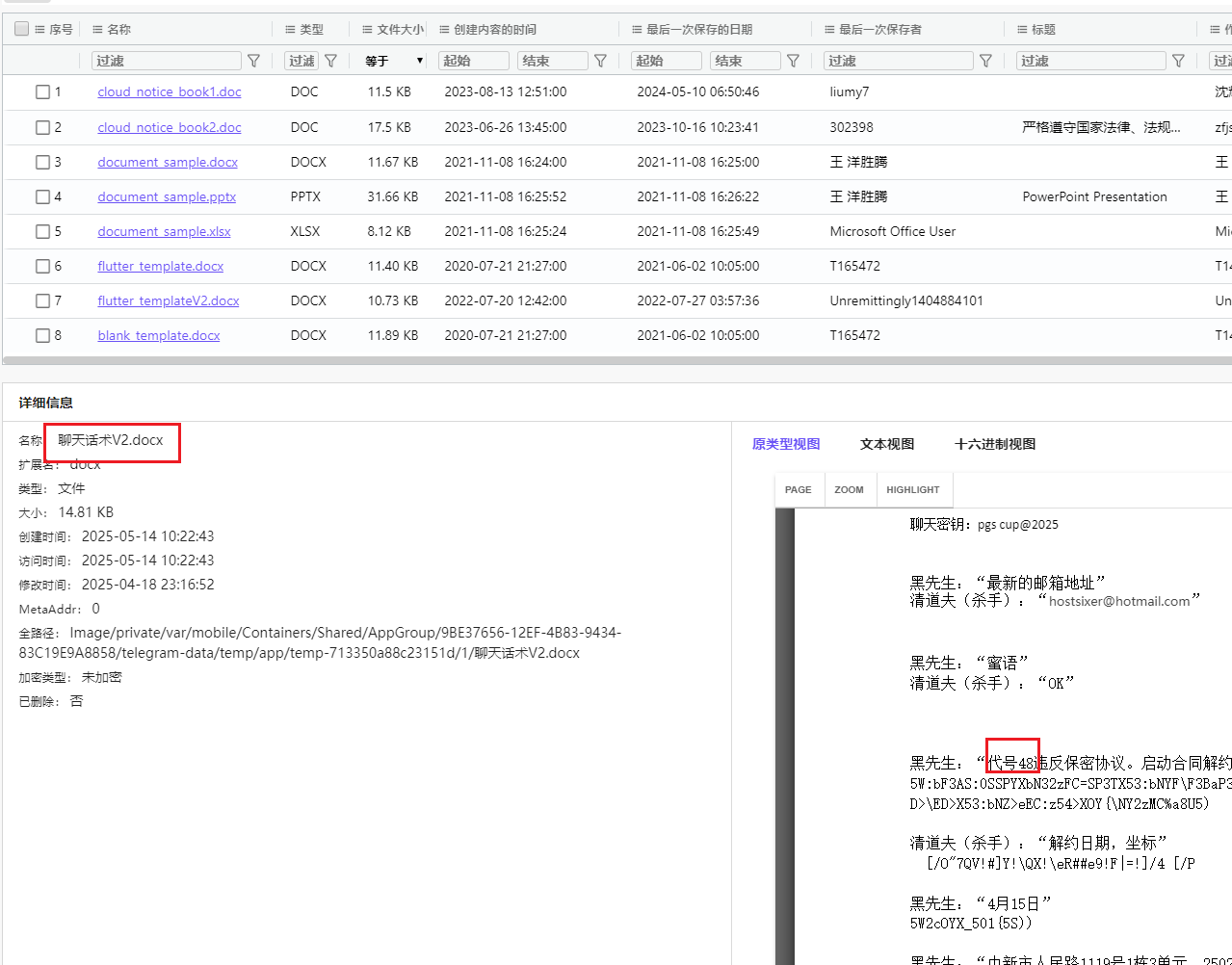1232x965 pixels.
Task: Check the box for row 4 document_sample.pptx
Action: tap(42, 196)
